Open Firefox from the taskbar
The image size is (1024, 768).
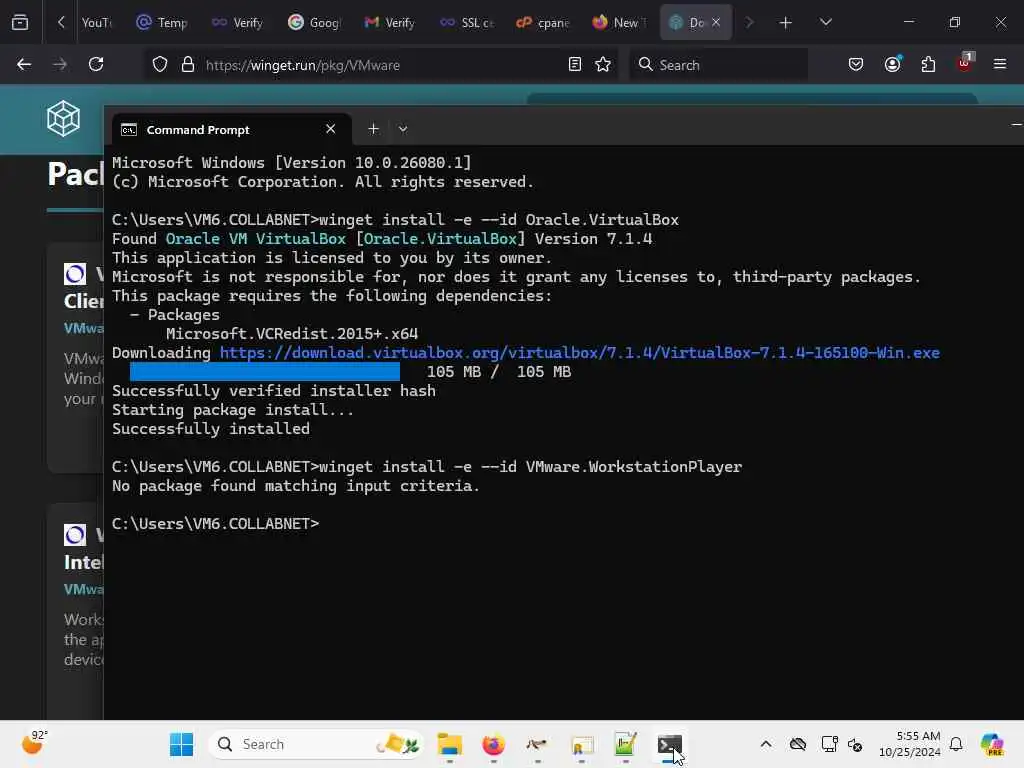pos(493,744)
